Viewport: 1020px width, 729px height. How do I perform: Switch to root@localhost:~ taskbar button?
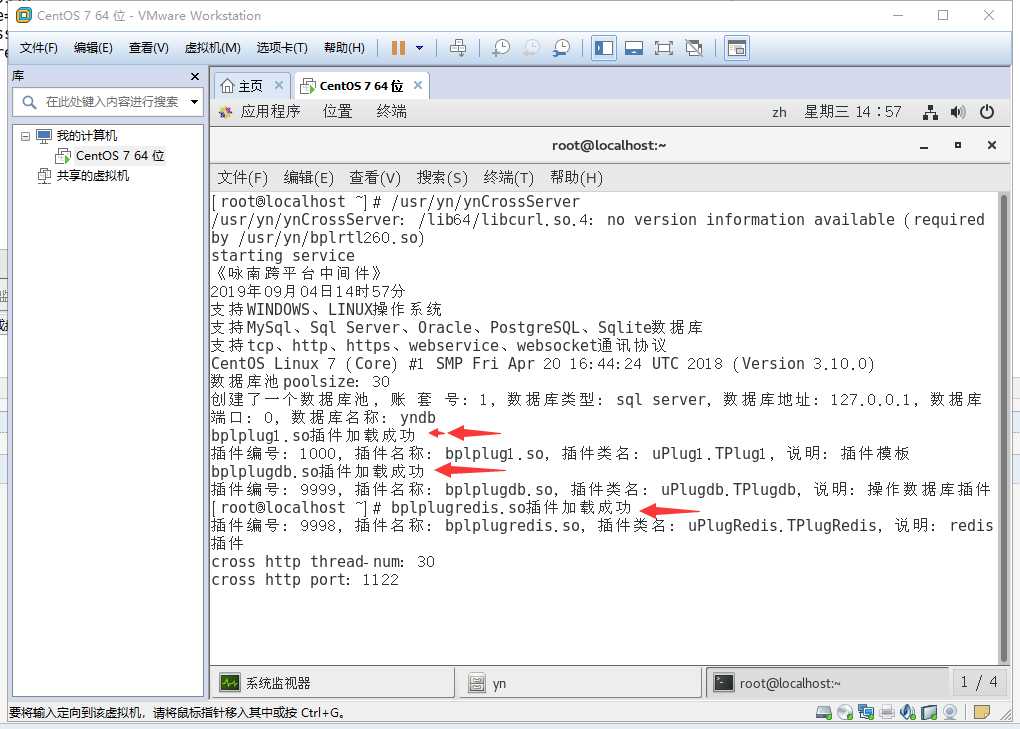tap(827, 683)
